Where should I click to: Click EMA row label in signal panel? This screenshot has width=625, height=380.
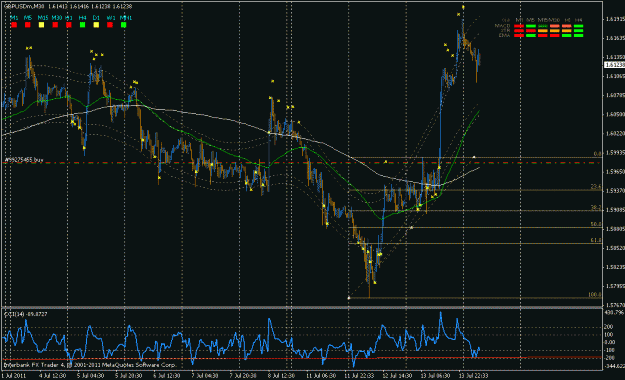[504, 35]
